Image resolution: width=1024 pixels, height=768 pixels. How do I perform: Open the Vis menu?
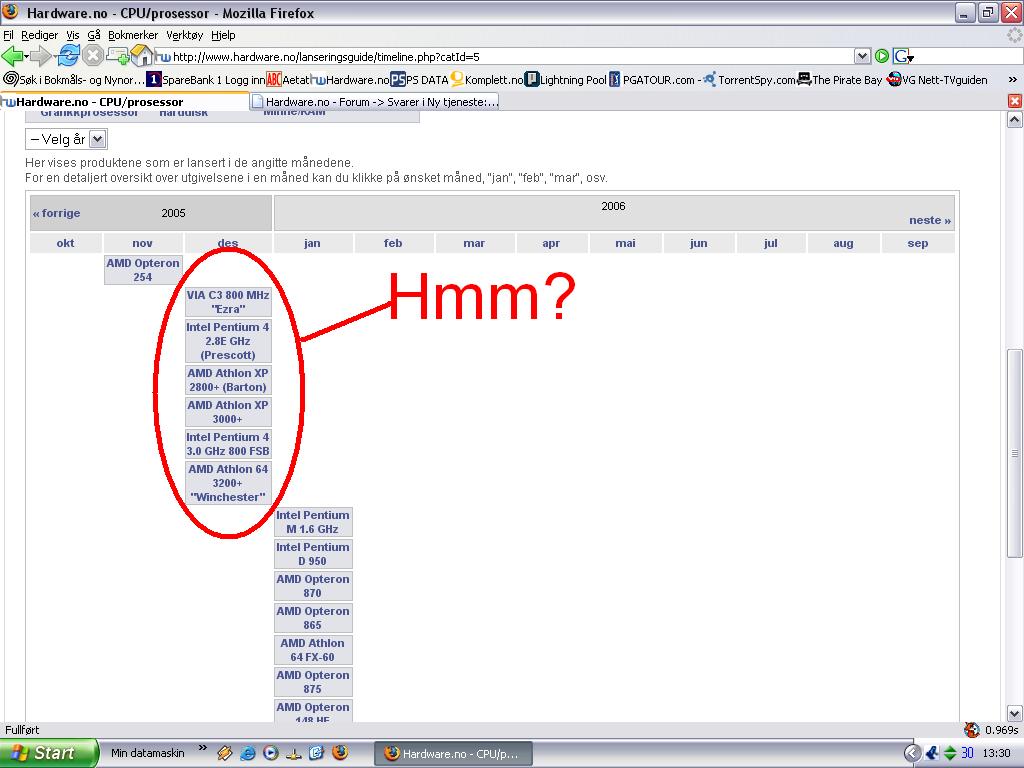tap(72, 35)
